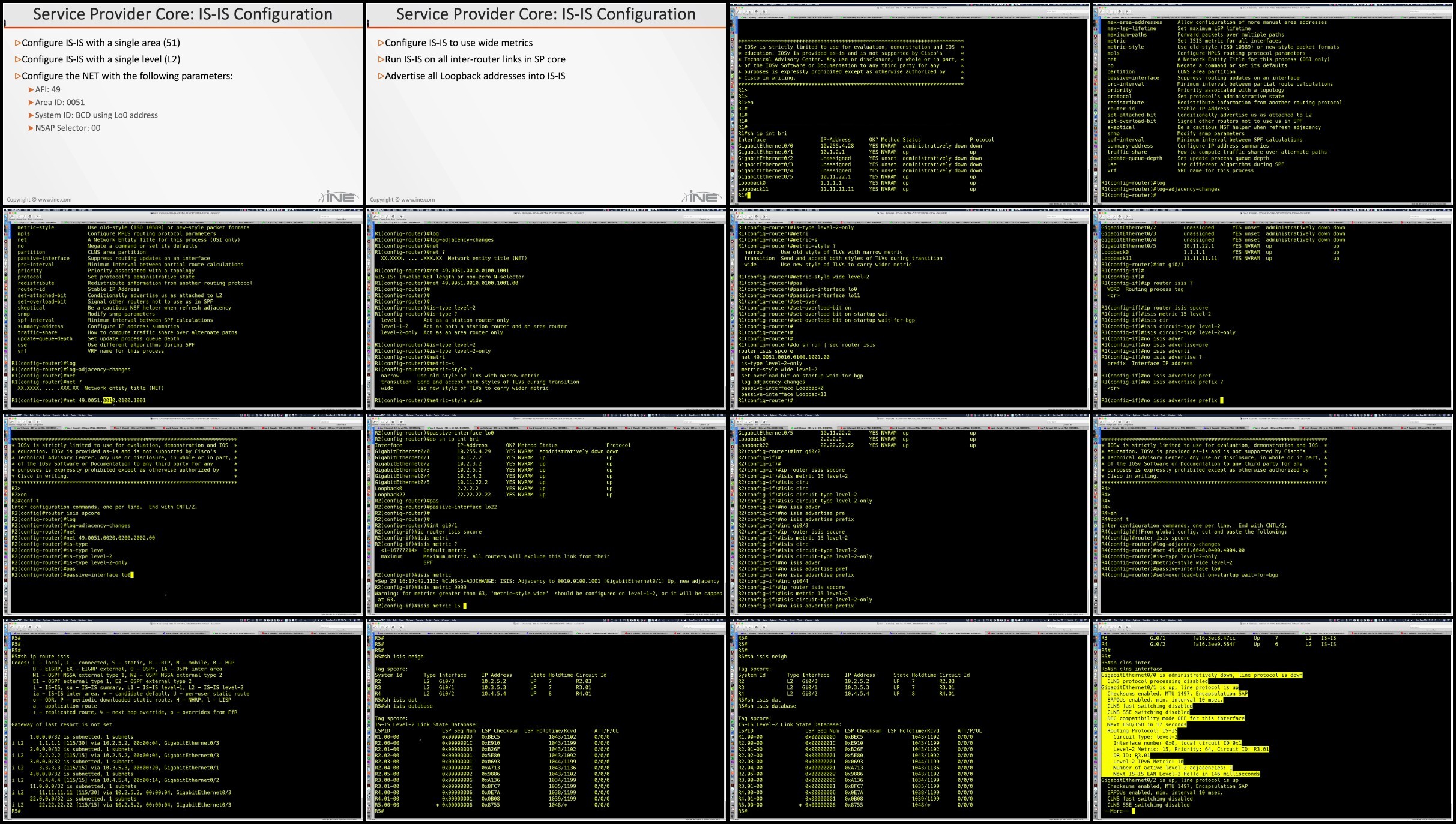
Task: Click the INE logo on the first slide
Action: coord(339,196)
